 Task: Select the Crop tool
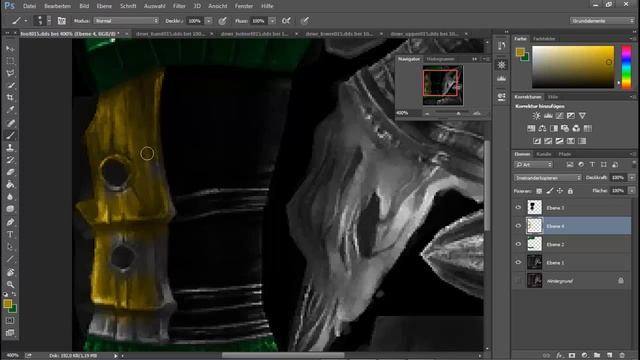tap(10, 98)
